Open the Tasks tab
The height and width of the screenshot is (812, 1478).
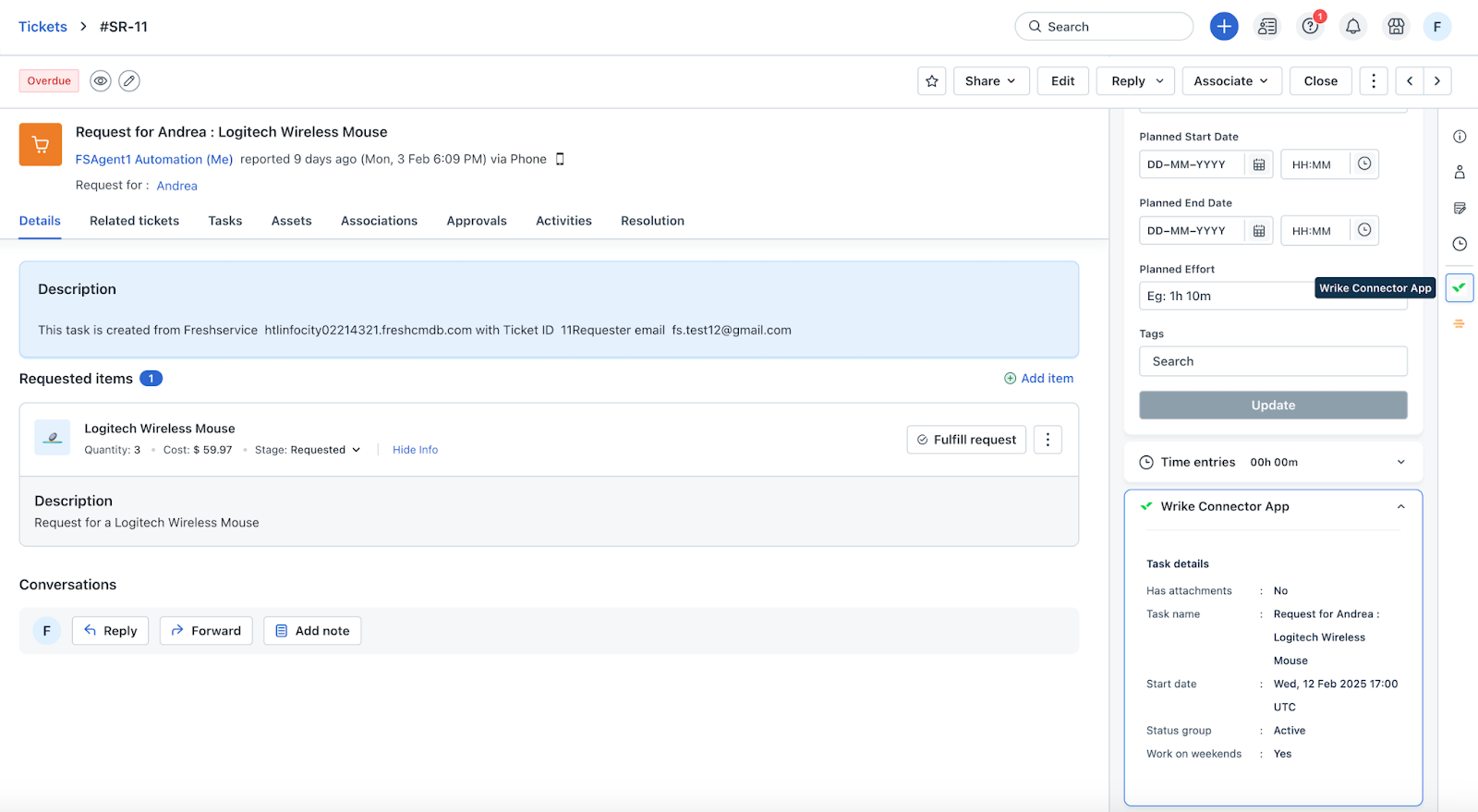point(225,221)
